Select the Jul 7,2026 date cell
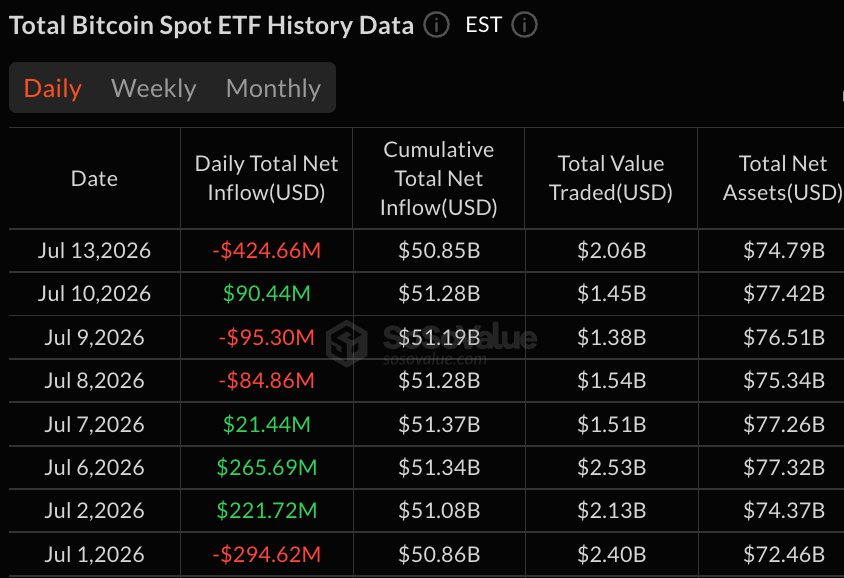Screen dimensions: 844x578 (x=94, y=425)
